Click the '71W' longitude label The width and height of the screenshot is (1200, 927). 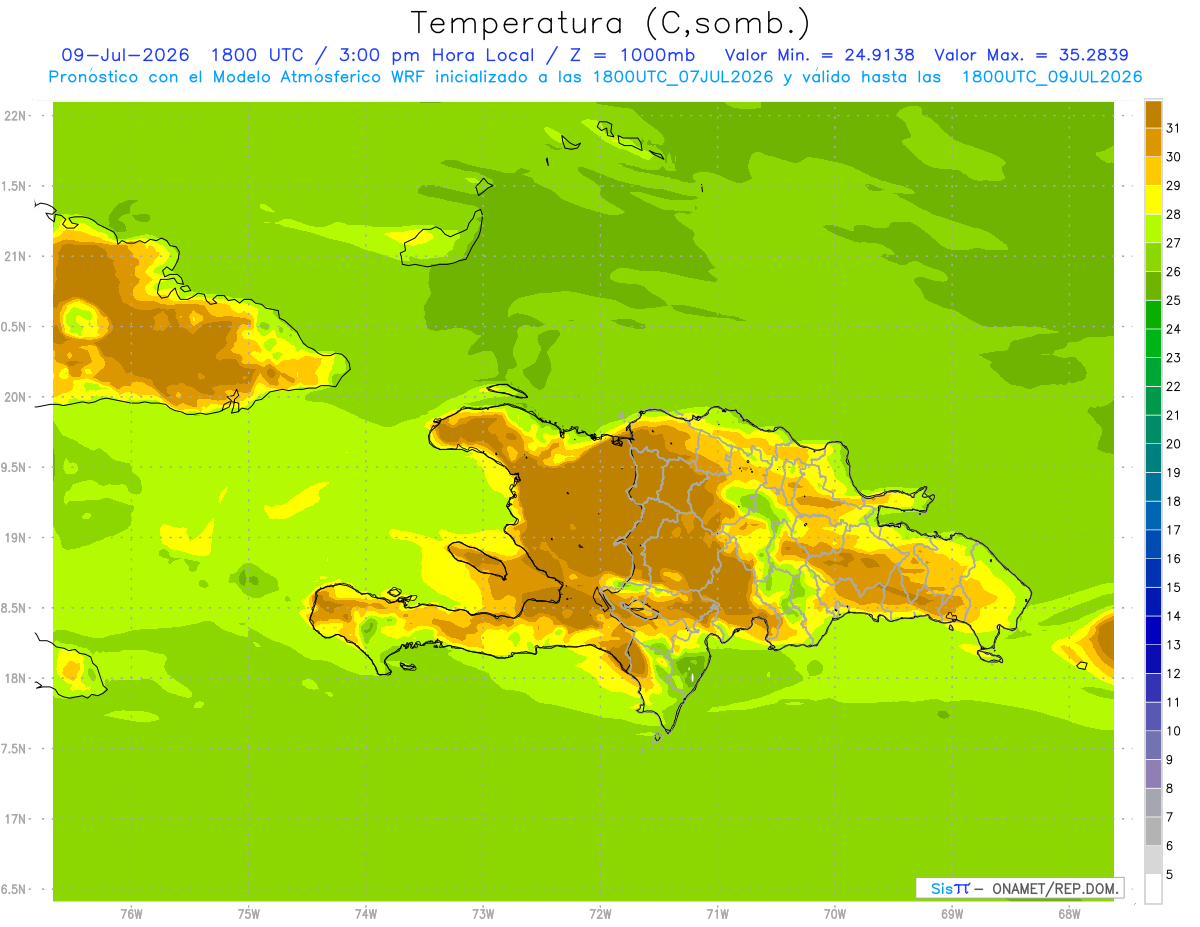pos(717,914)
